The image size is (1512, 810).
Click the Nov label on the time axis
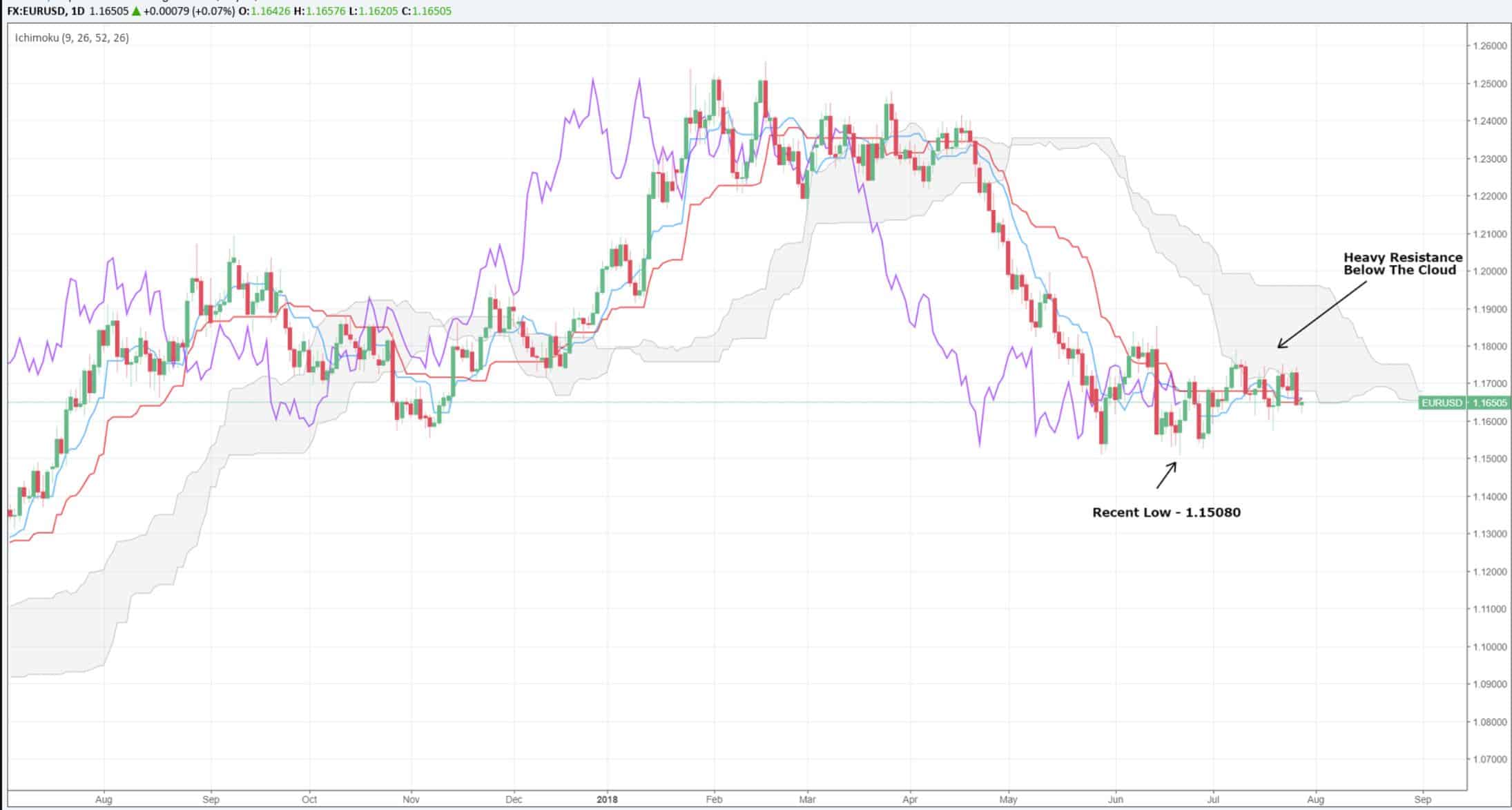(x=411, y=800)
